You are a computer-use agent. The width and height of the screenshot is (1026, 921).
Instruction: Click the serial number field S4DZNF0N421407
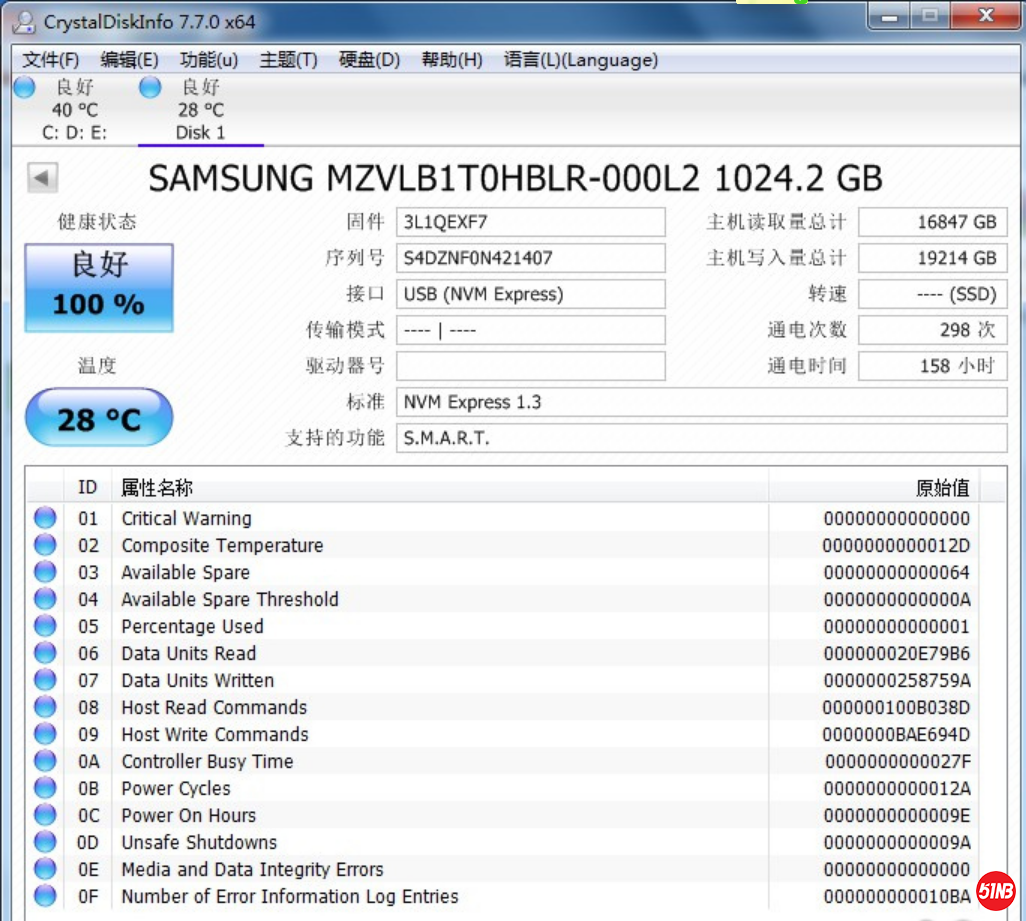(530, 258)
